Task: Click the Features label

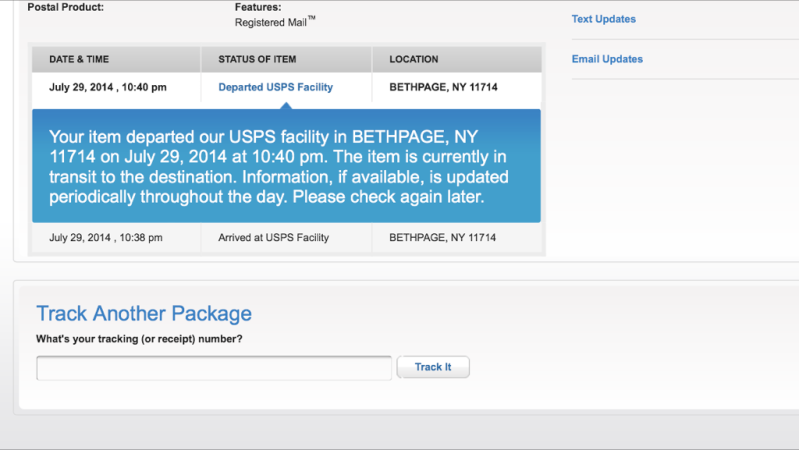Action: tap(257, 7)
